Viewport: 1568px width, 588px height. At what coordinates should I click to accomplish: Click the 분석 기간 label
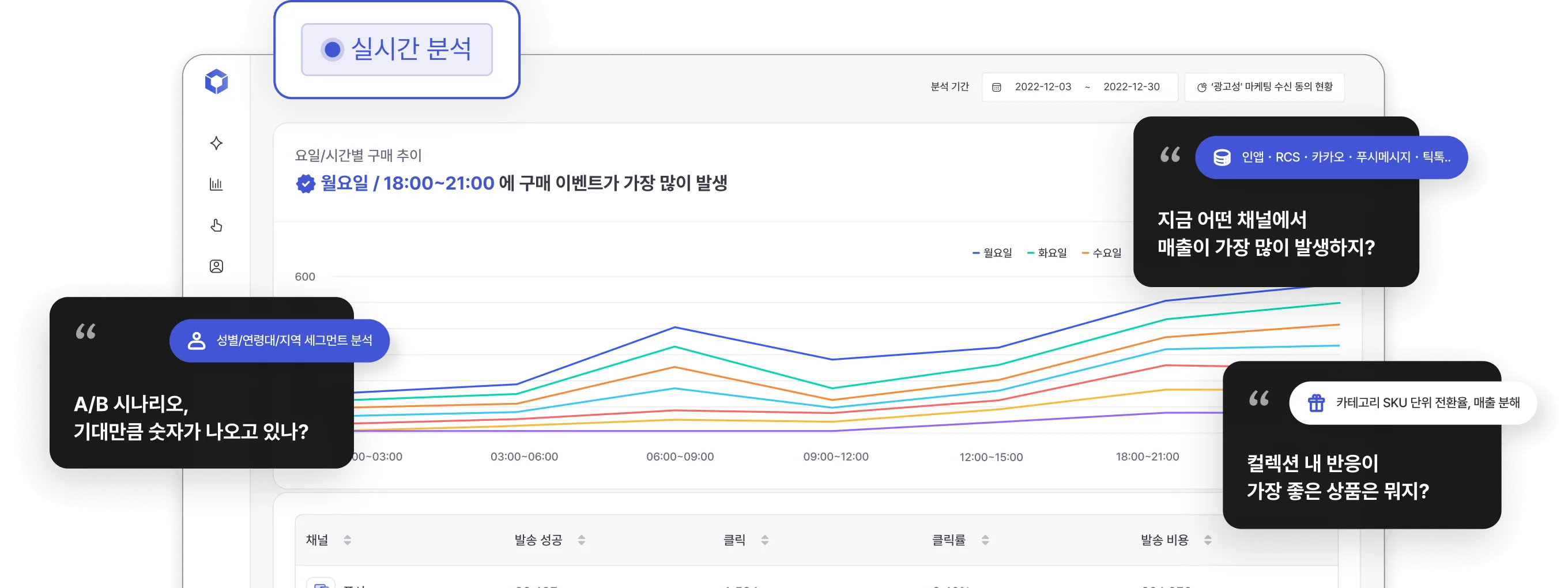coord(949,86)
